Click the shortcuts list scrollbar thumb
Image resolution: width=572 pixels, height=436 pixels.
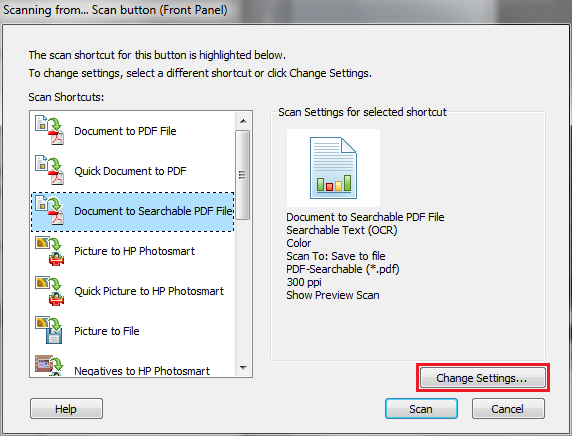[243, 175]
